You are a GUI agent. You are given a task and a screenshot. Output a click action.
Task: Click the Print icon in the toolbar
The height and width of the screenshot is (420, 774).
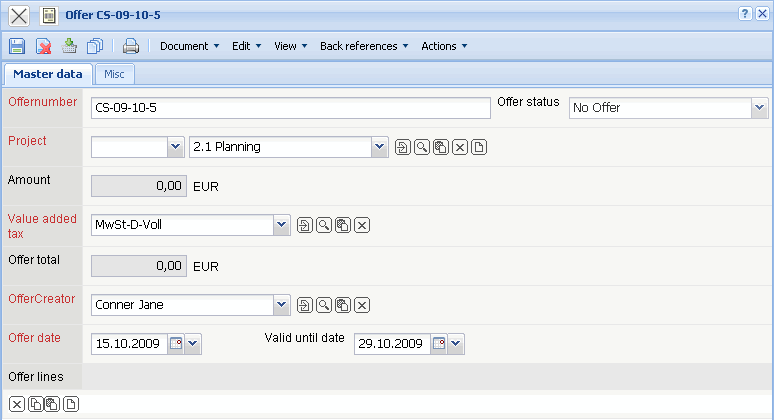point(130,46)
